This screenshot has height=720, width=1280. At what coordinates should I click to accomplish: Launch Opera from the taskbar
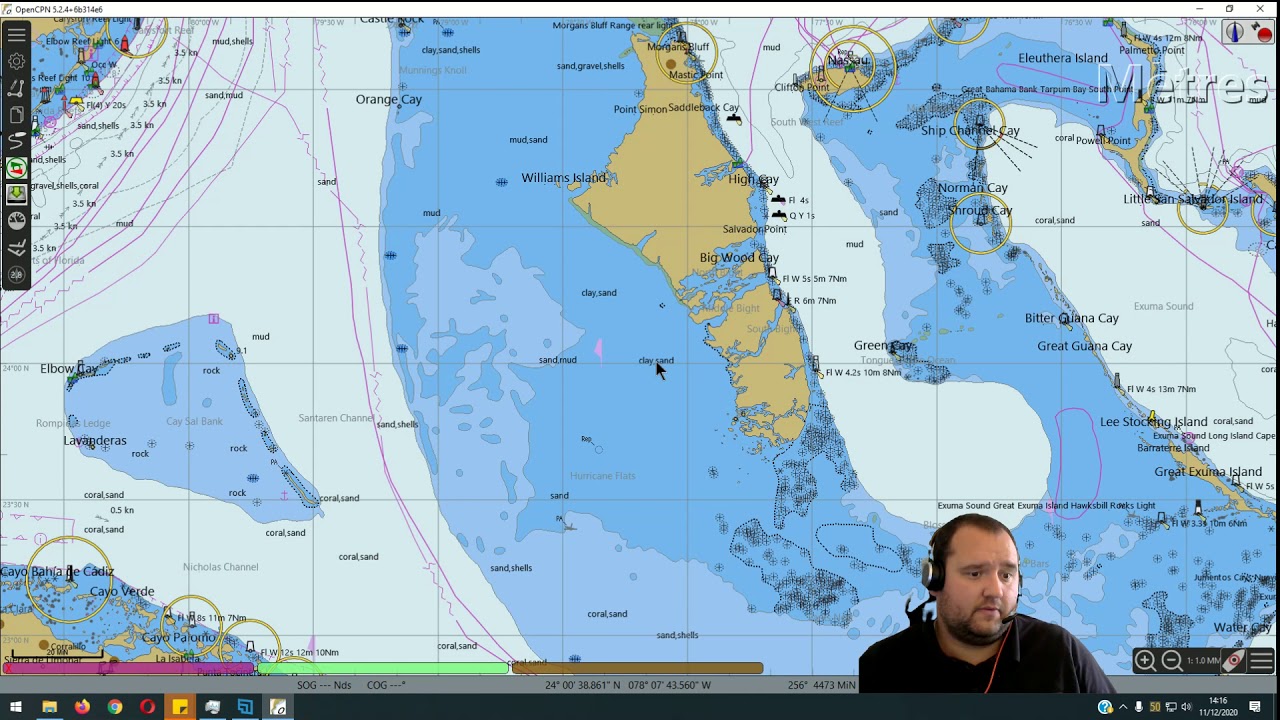tap(147, 708)
